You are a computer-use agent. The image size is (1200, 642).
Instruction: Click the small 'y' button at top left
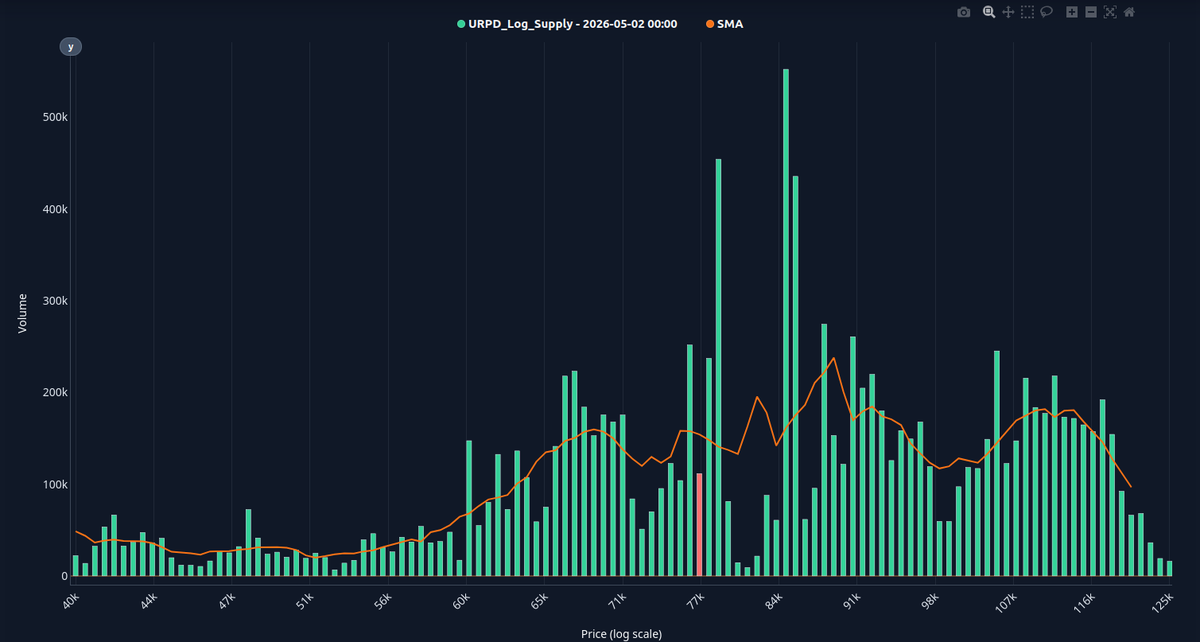70,47
